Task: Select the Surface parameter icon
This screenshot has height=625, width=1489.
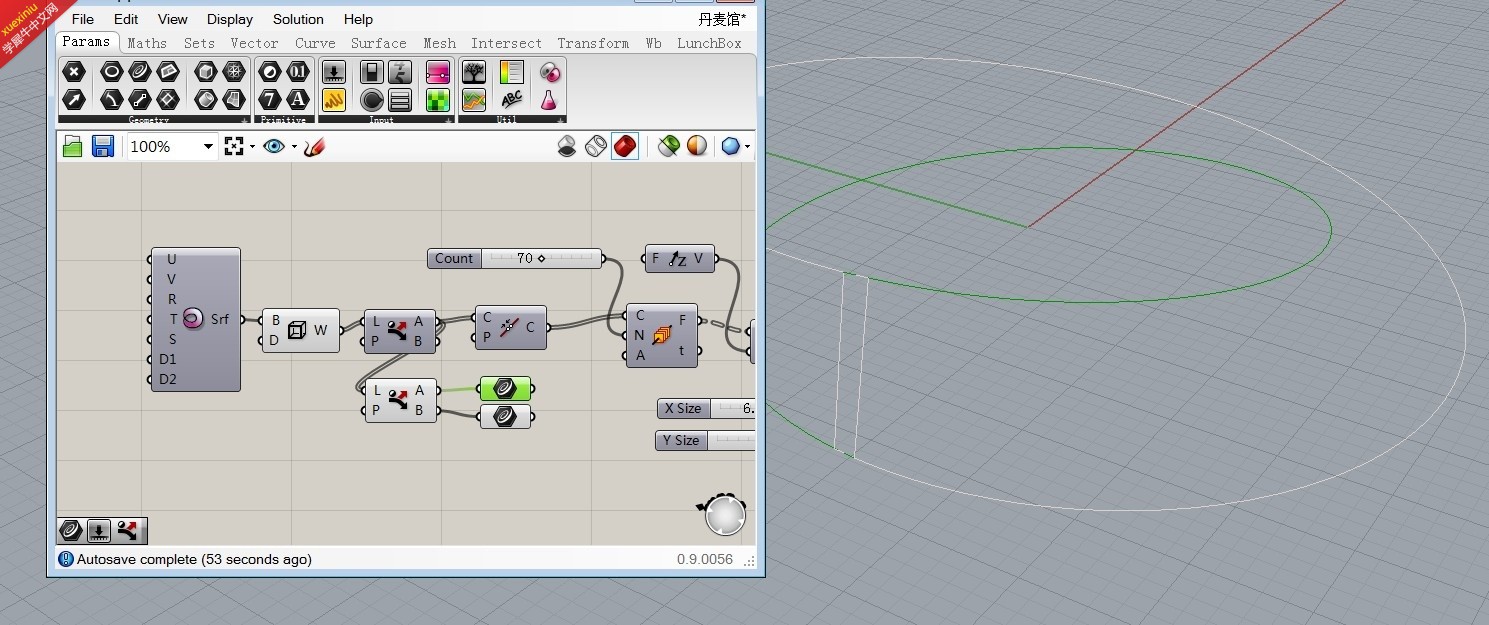Action: (x=168, y=72)
